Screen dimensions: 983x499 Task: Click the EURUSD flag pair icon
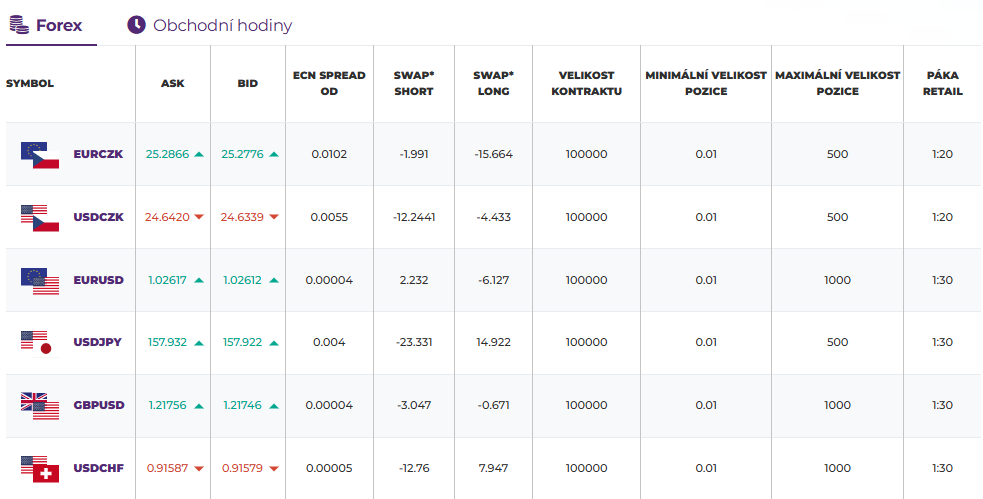pos(40,280)
